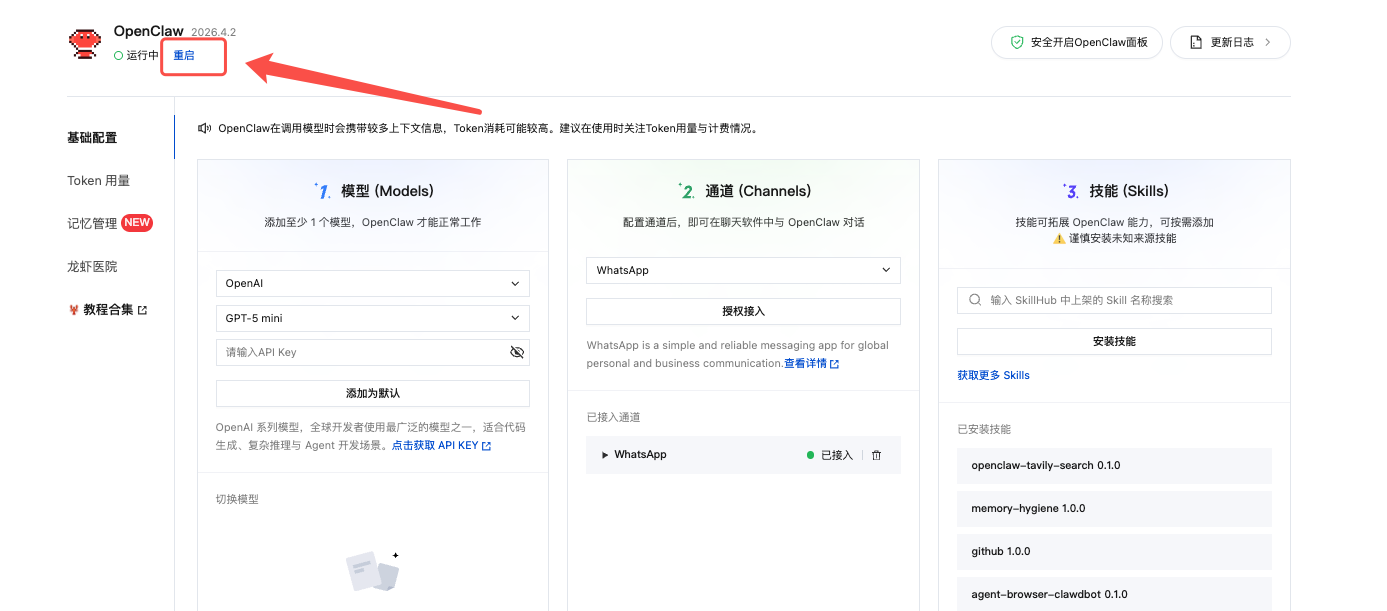Click the 重启 restart link
This screenshot has width=1387, height=611.
coord(184,56)
